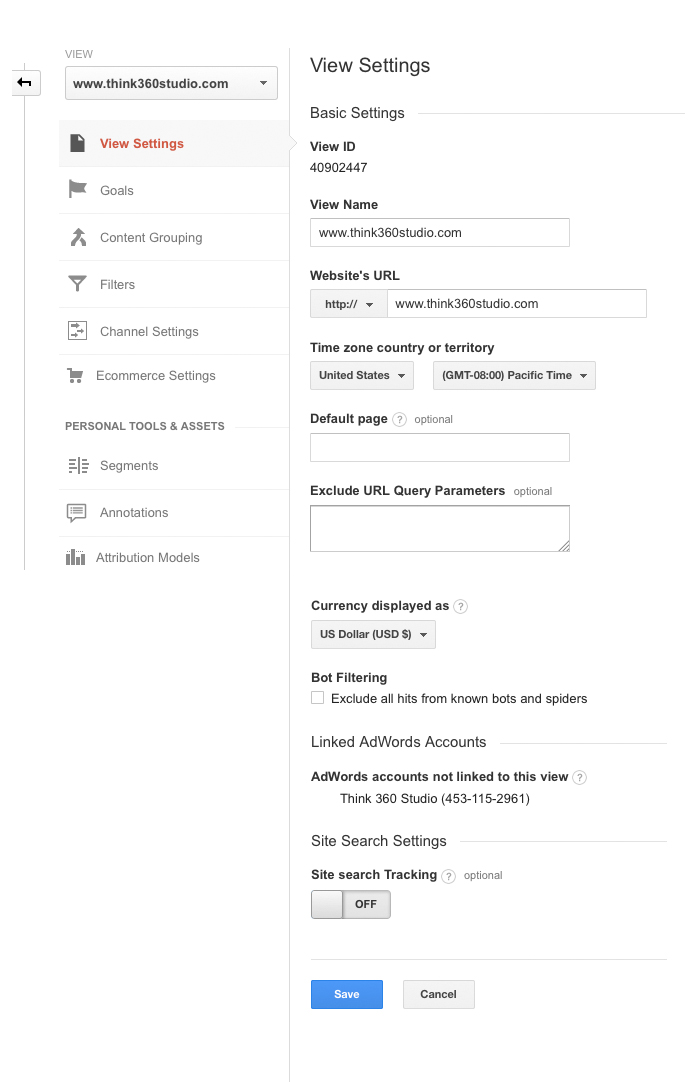This screenshot has width=700, height=1082.
Task: Open help for Default page
Action: click(x=400, y=420)
